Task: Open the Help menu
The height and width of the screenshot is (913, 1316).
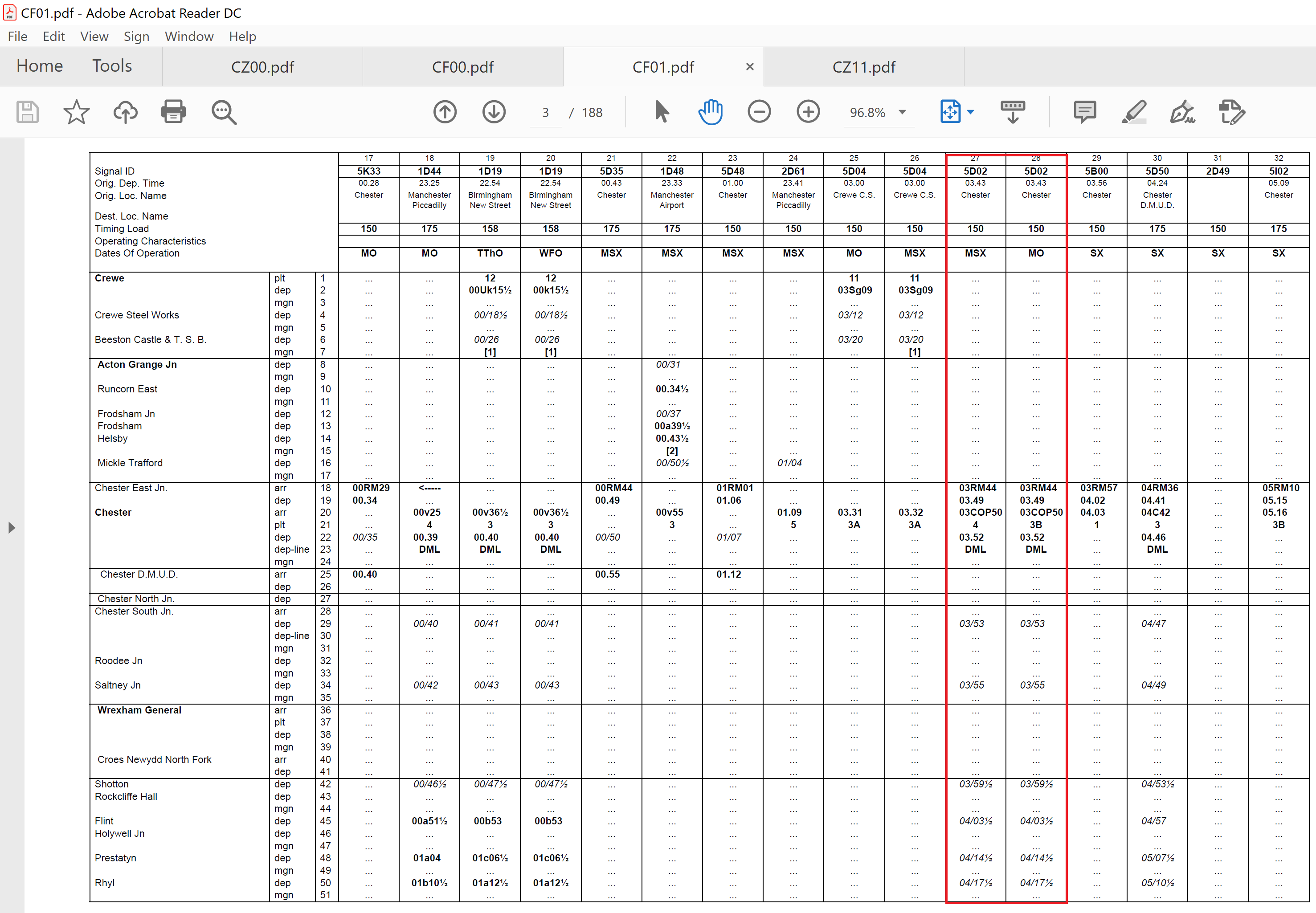Action: coord(243,37)
